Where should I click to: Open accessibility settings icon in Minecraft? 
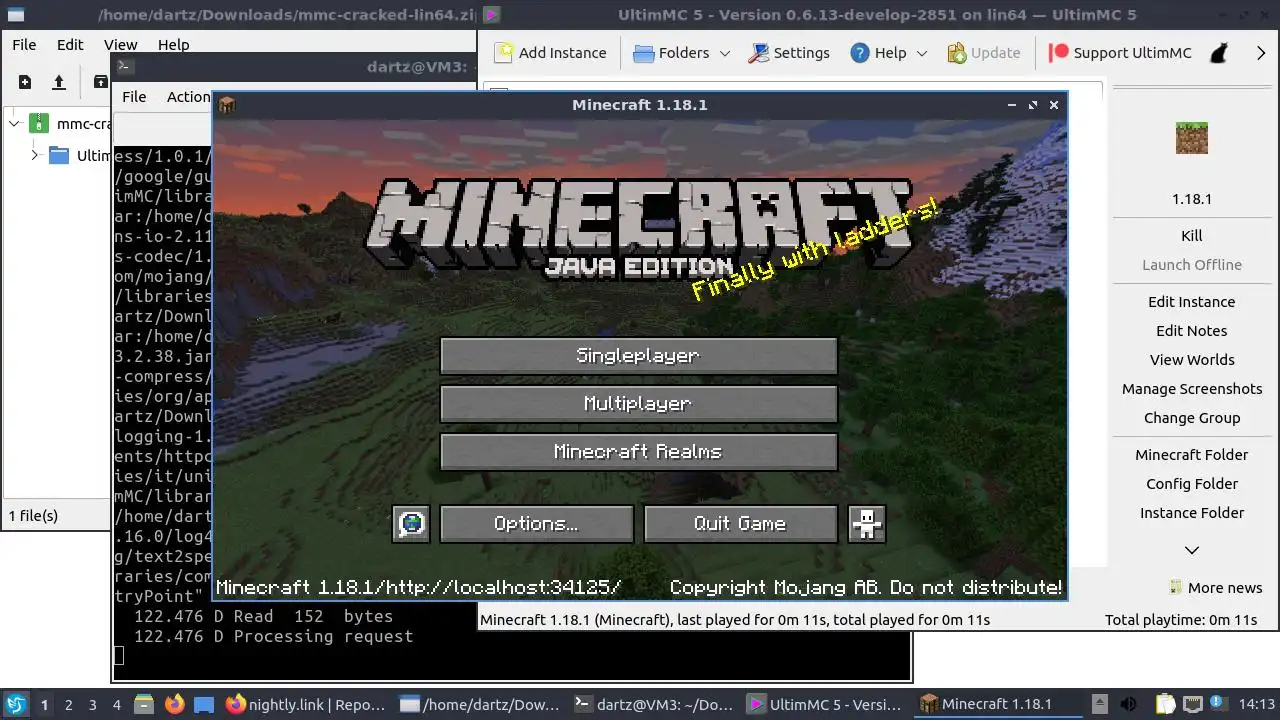coord(867,524)
